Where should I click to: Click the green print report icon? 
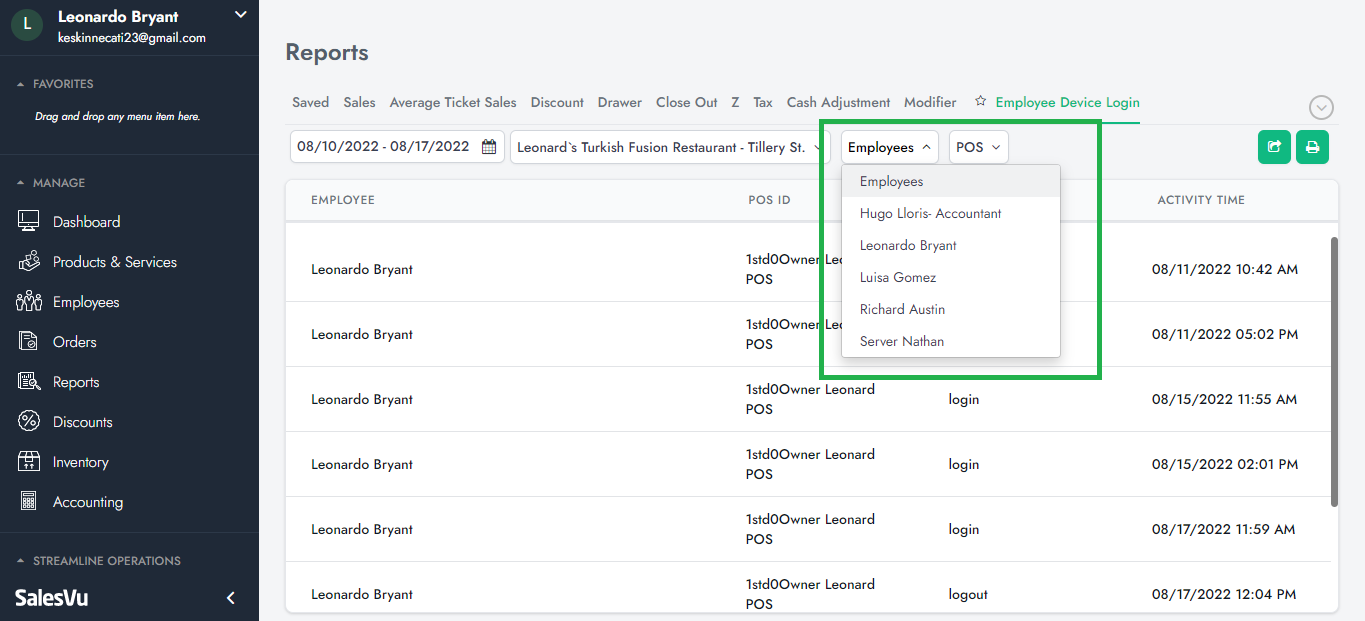pyautogui.click(x=1312, y=147)
